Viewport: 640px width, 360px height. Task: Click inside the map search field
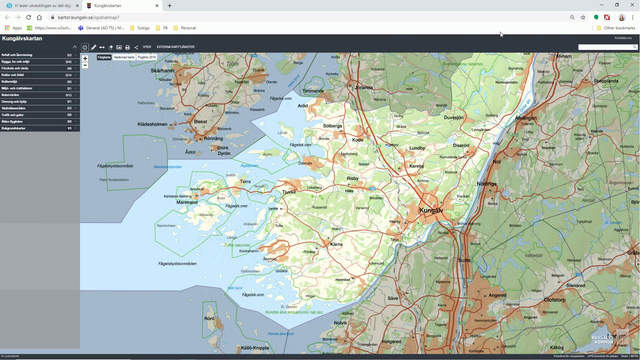607,47
